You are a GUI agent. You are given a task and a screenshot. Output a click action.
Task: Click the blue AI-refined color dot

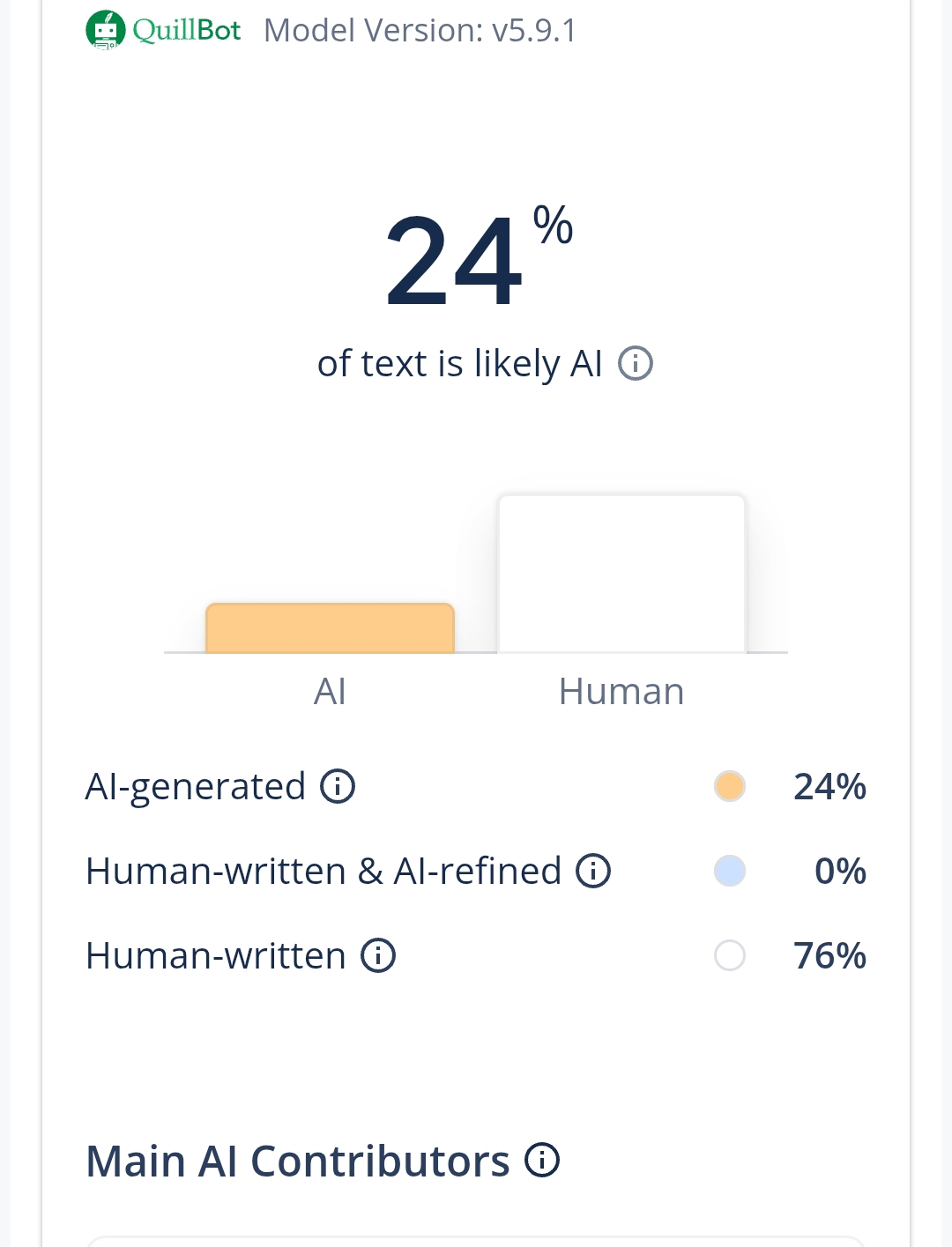tap(730, 871)
